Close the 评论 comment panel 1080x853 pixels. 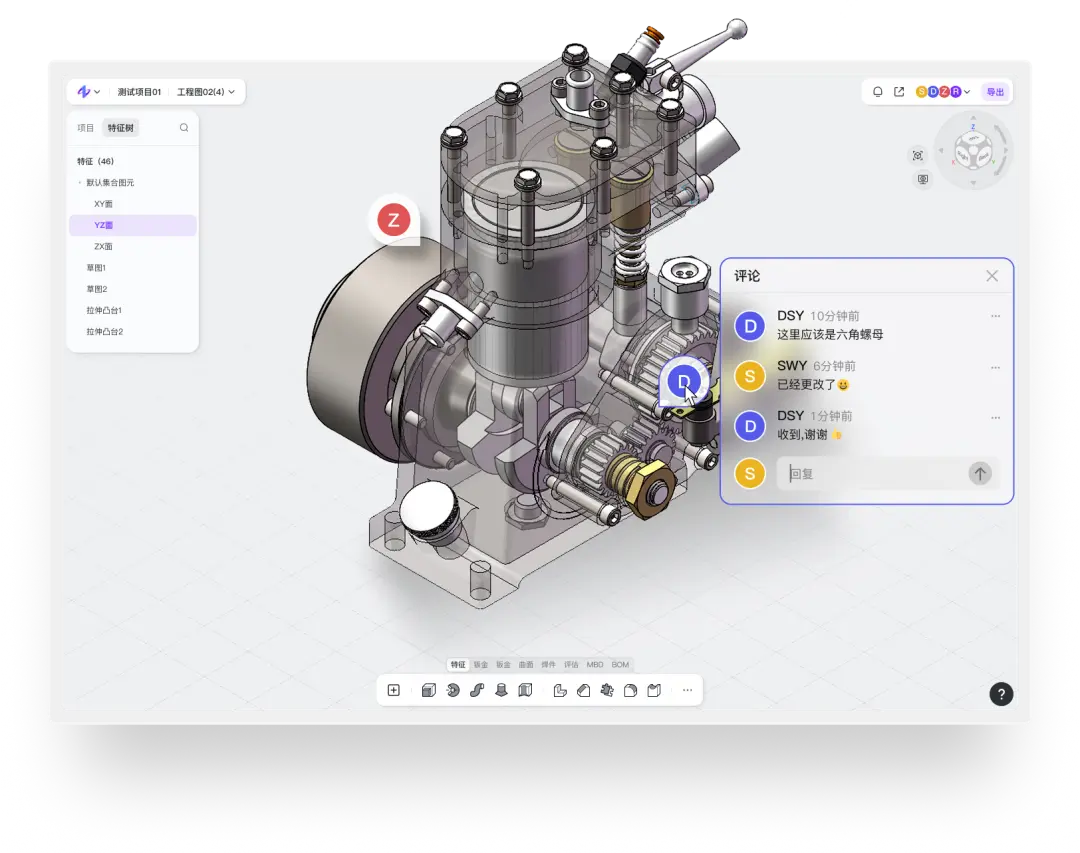tap(992, 276)
